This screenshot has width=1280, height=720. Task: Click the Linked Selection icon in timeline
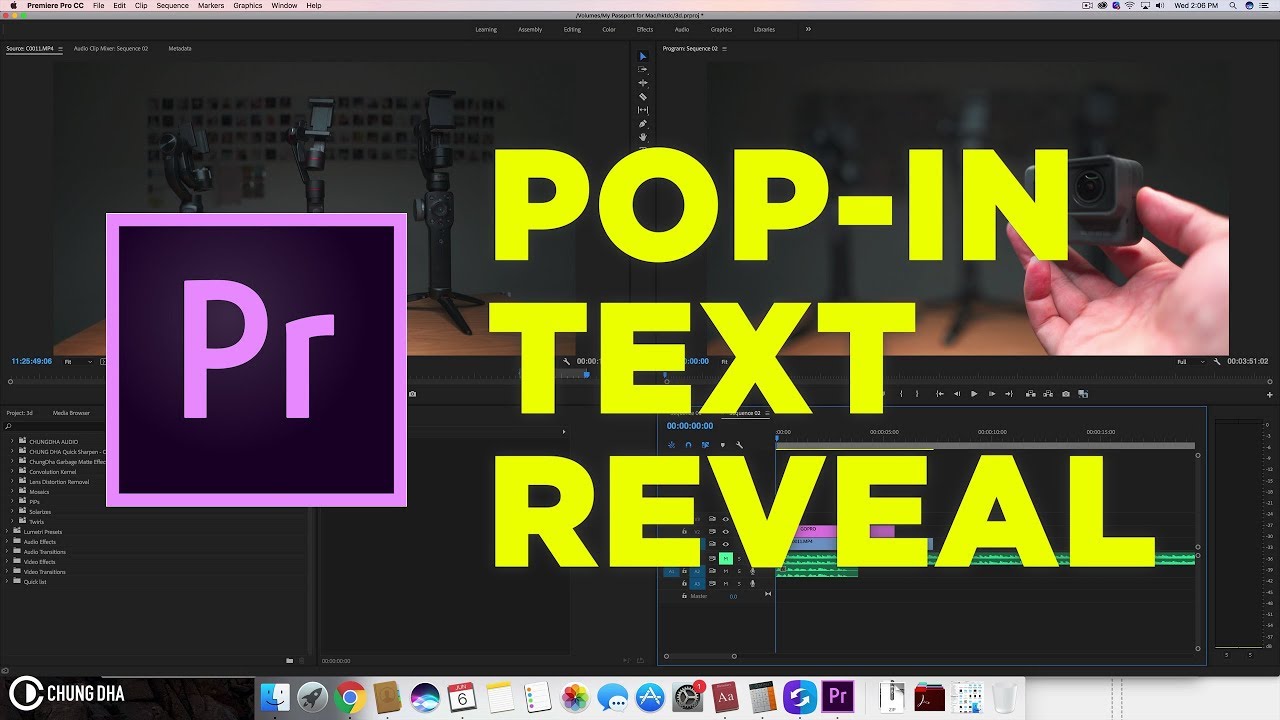tap(705, 445)
